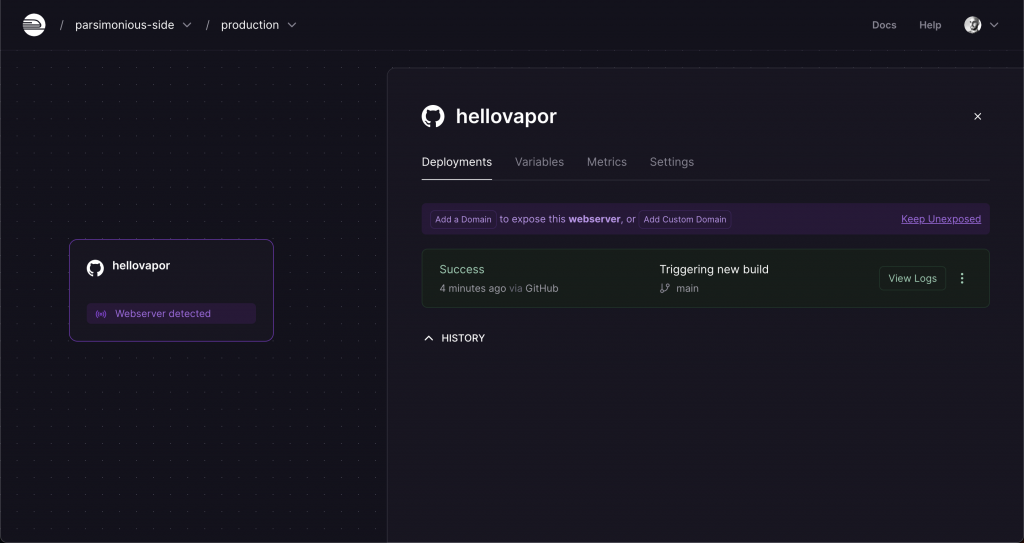The image size is (1024, 543).
Task: Click the hellovapor panel title
Action: point(505,116)
